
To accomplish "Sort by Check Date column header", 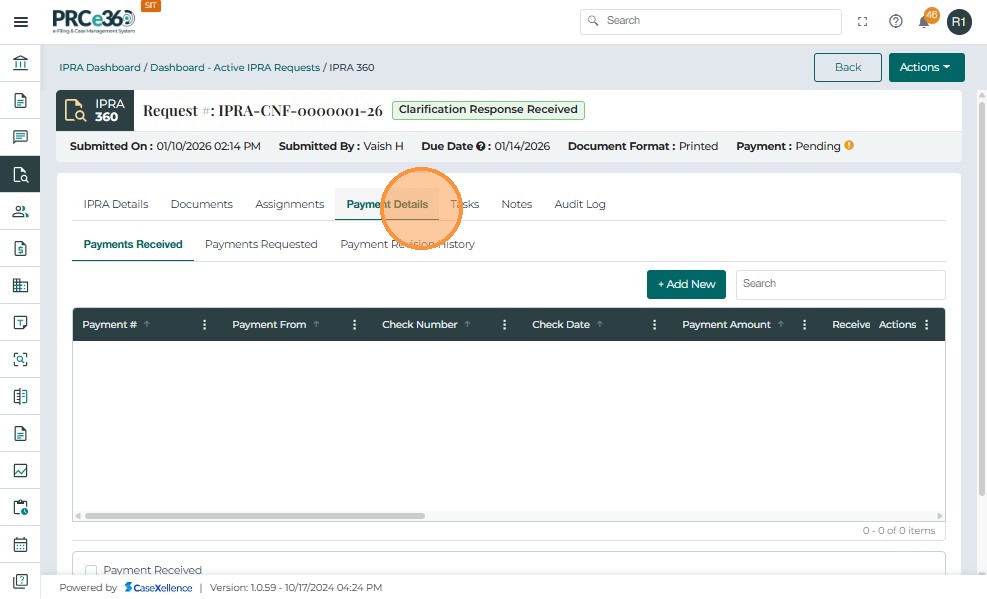I will (561, 325).
